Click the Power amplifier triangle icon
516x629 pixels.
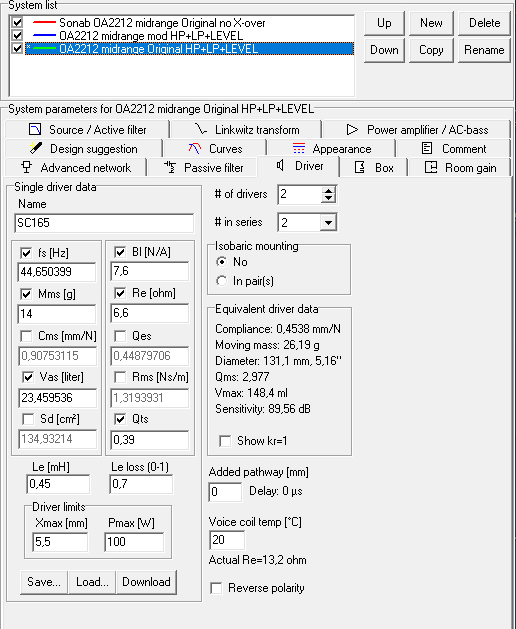coord(352,129)
